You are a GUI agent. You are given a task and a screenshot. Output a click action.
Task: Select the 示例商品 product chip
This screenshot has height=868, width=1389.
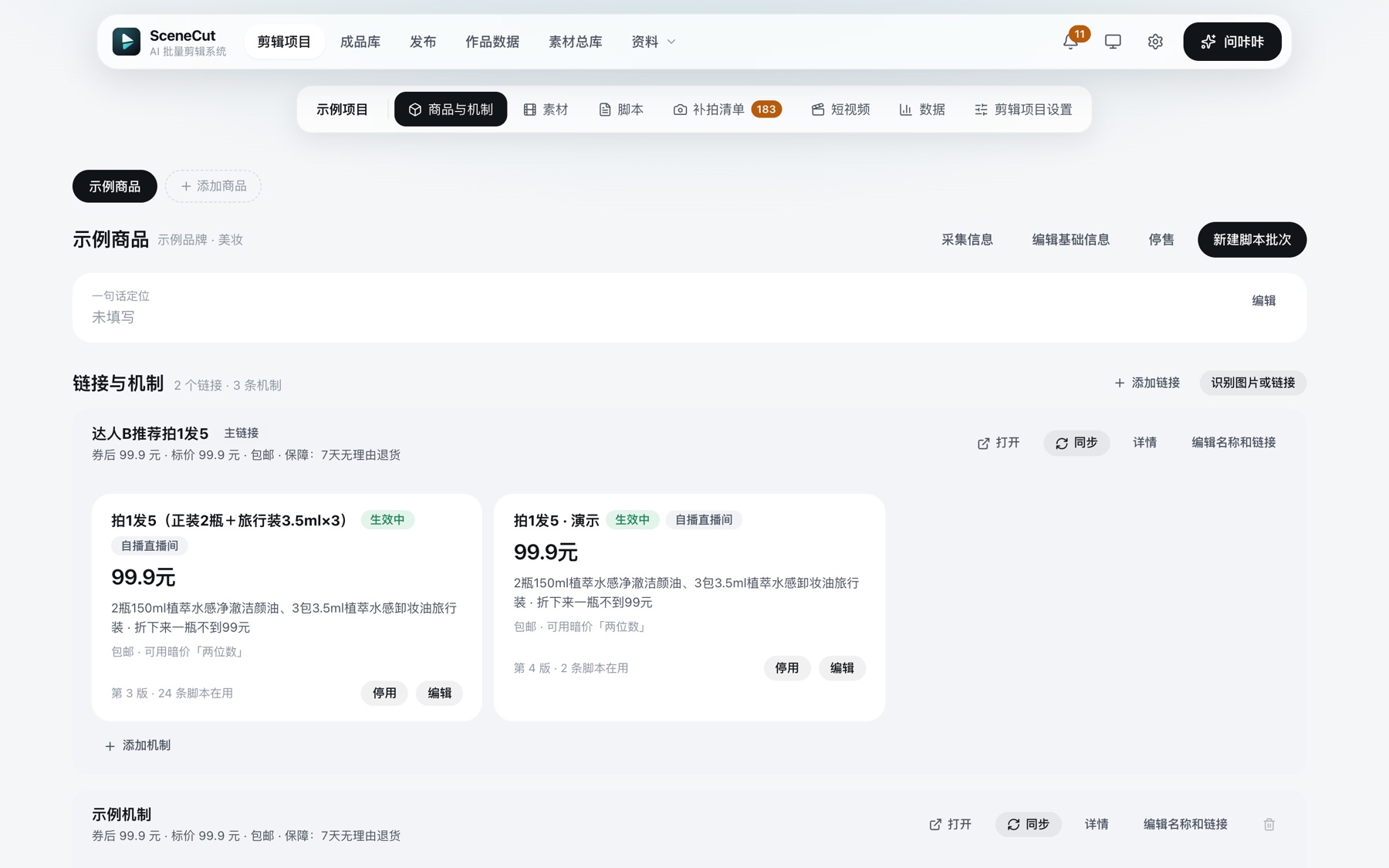tap(115, 186)
